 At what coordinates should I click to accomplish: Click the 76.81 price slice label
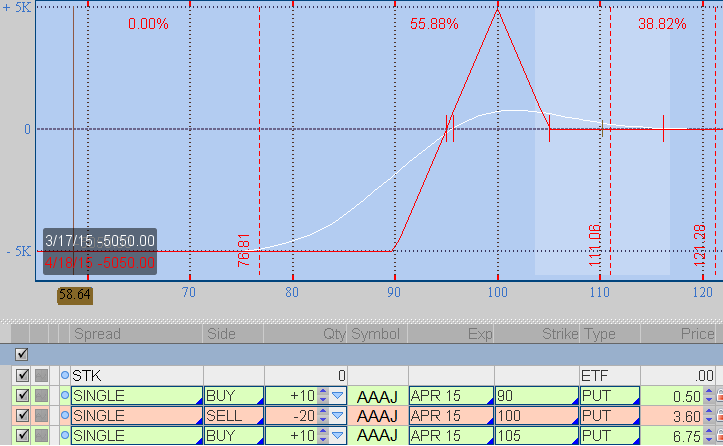click(x=243, y=250)
